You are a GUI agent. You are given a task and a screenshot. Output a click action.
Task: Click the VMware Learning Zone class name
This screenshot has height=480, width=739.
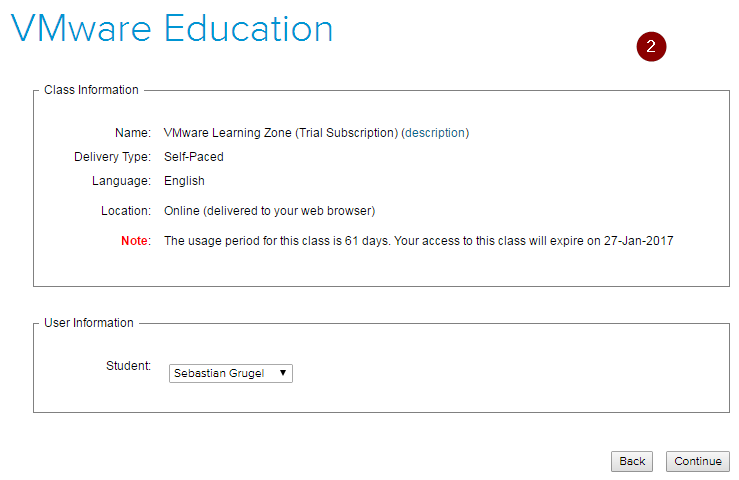click(x=281, y=132)
